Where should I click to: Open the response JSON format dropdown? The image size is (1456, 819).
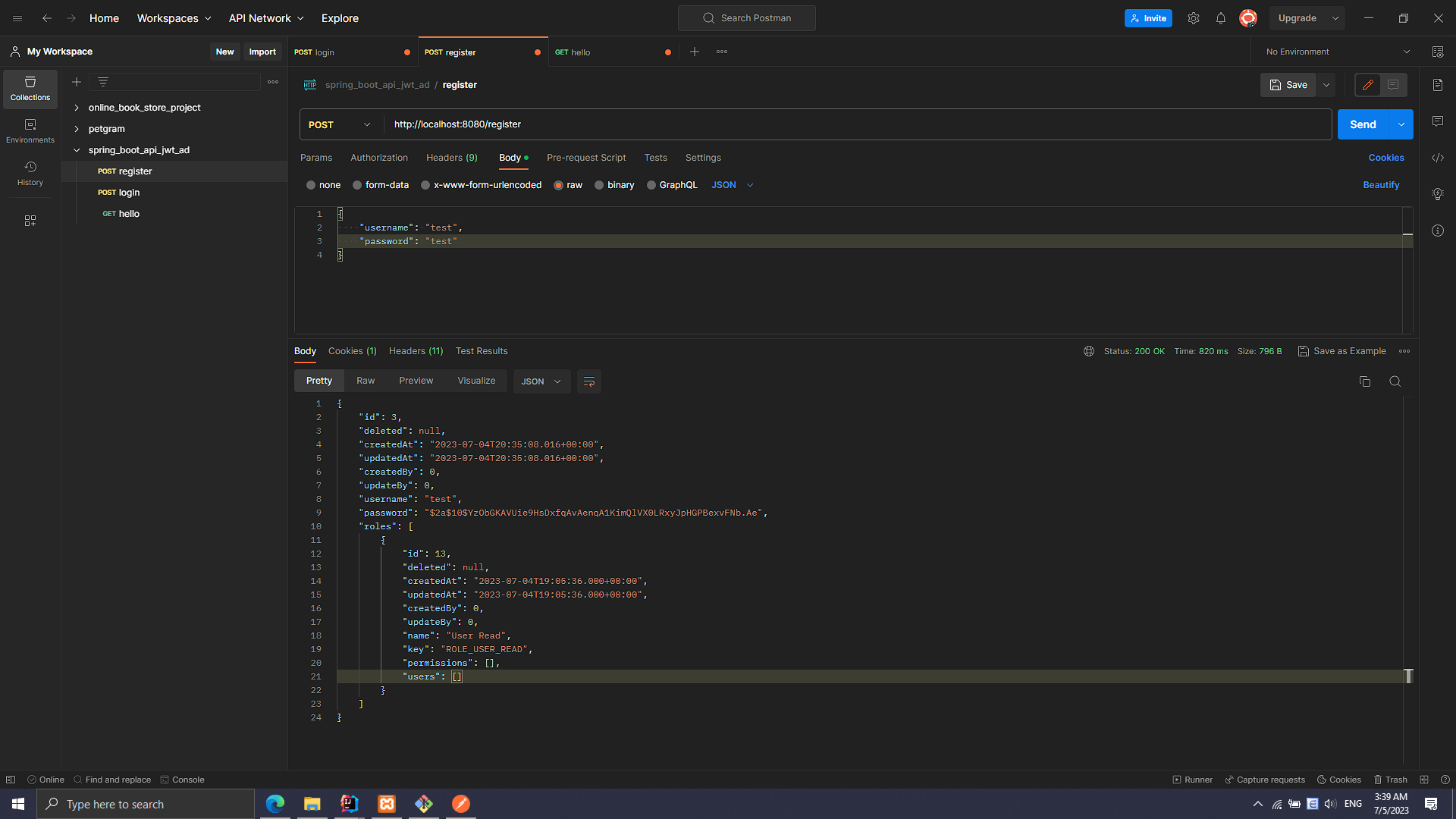tap(541, 381)
